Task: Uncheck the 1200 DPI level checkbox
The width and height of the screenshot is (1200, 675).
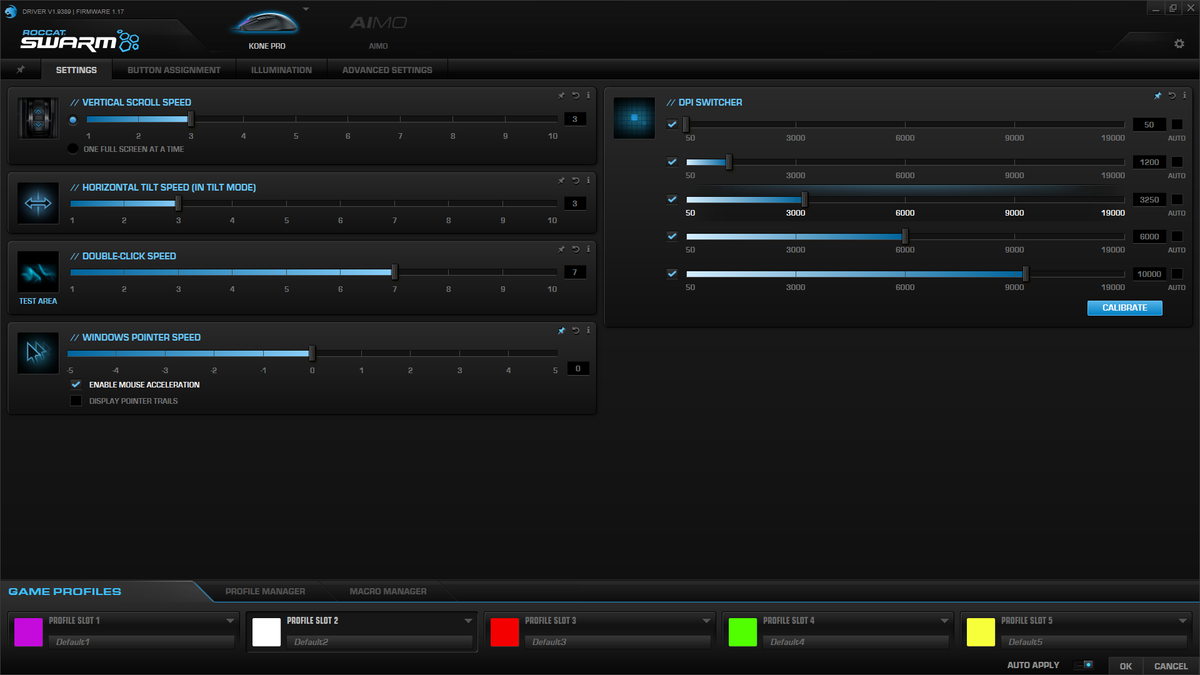Action: (x=672, y=162)
